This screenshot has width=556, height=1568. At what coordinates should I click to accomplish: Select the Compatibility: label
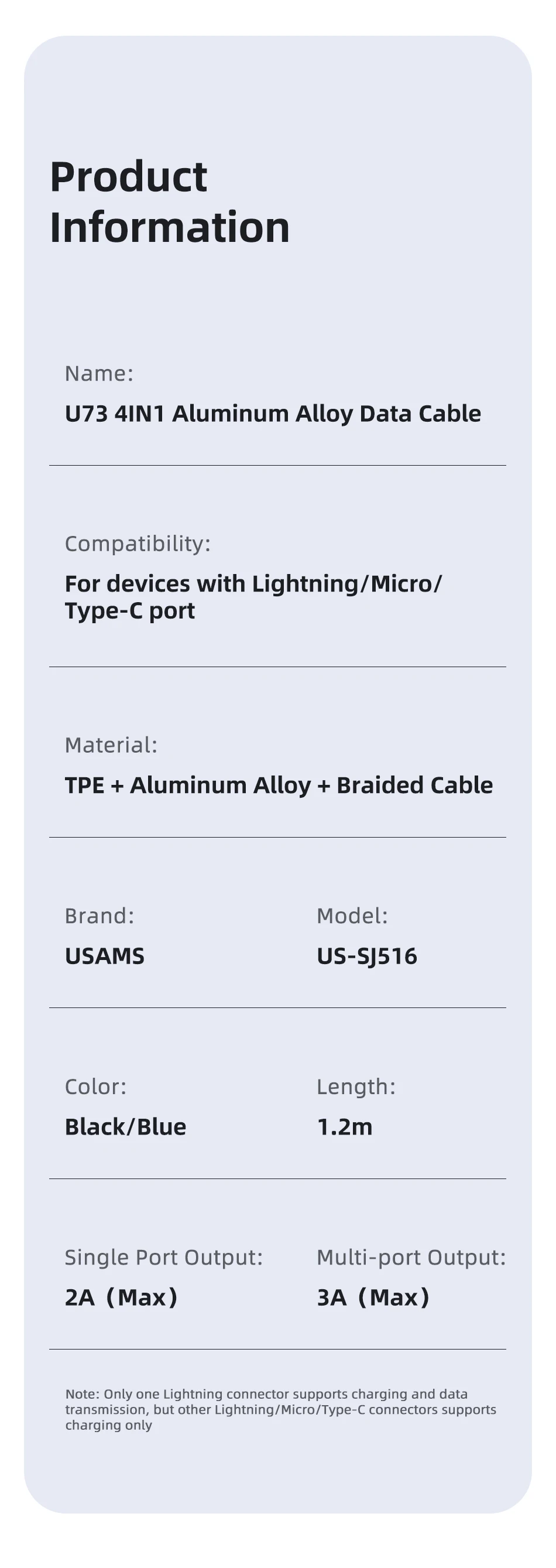point(138,544)
